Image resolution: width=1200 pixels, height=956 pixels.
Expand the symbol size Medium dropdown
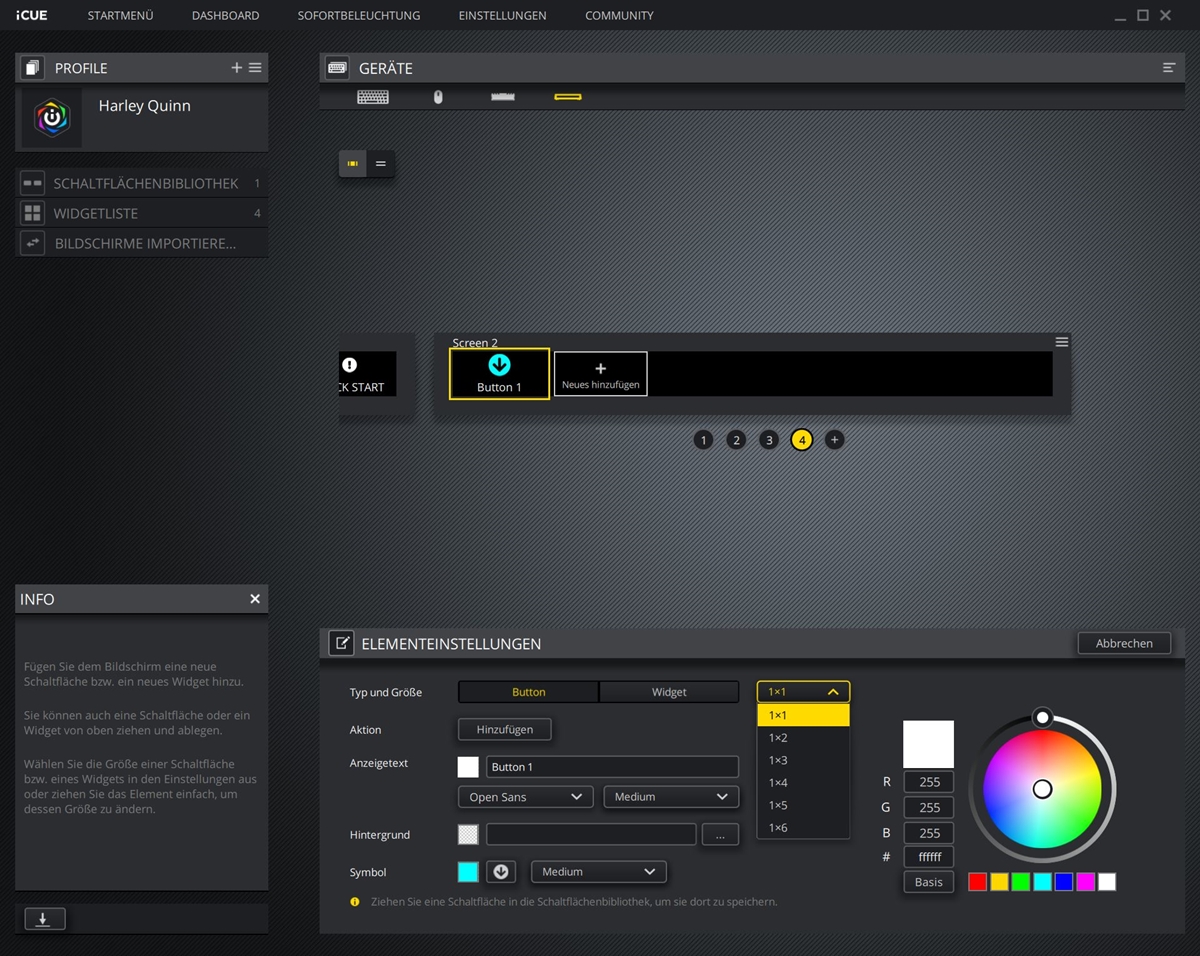598,872
